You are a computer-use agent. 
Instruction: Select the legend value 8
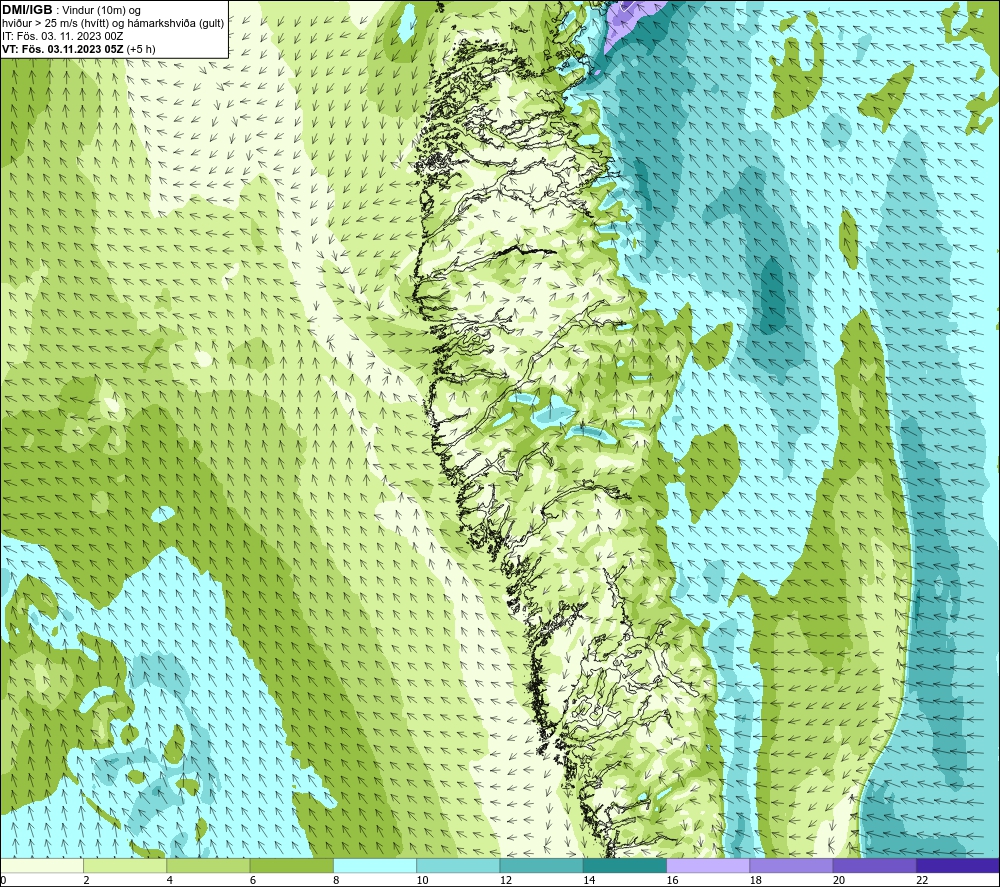pyautogui.click(x=336, y=881)
